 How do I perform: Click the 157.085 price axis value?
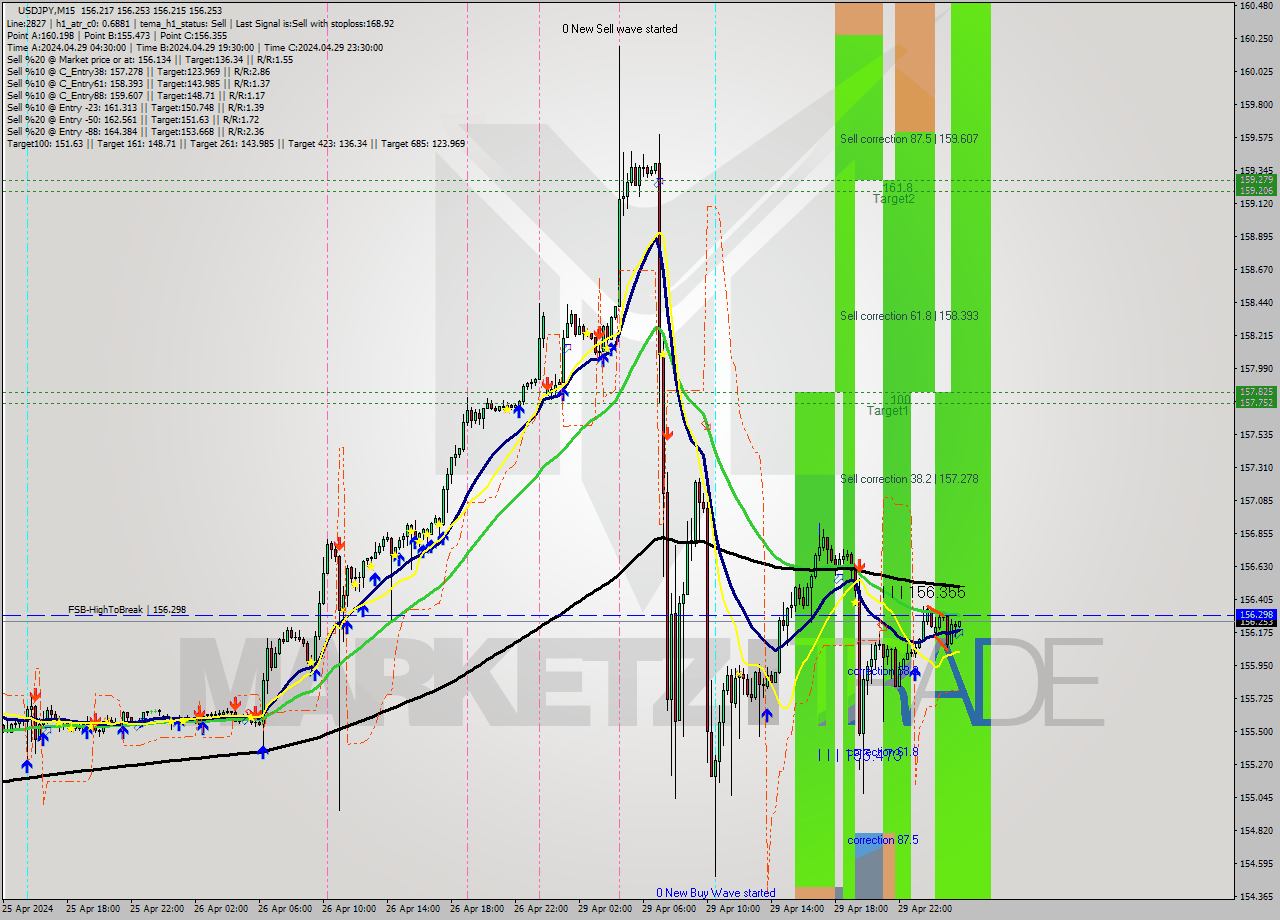1256,501
